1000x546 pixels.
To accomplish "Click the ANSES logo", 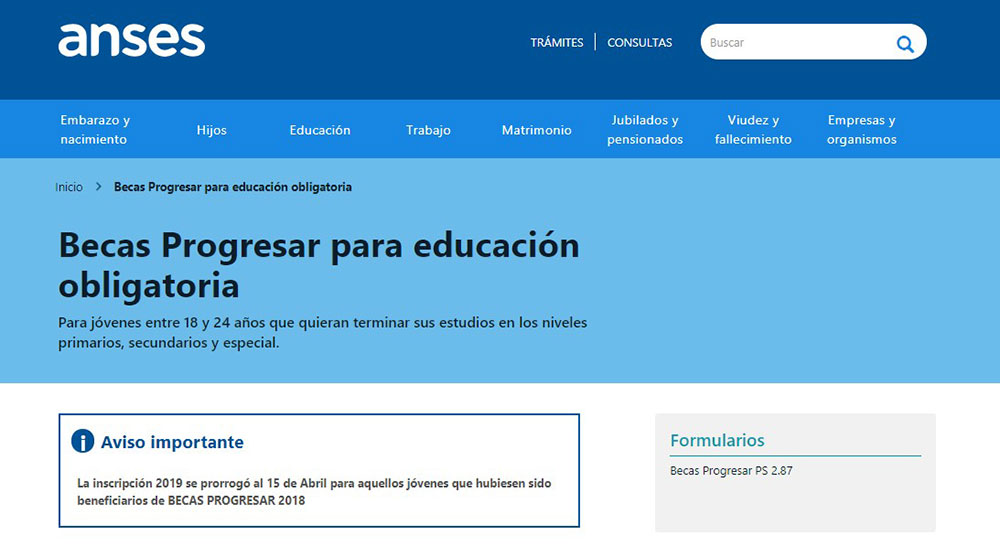I will (x=131, y=41).
